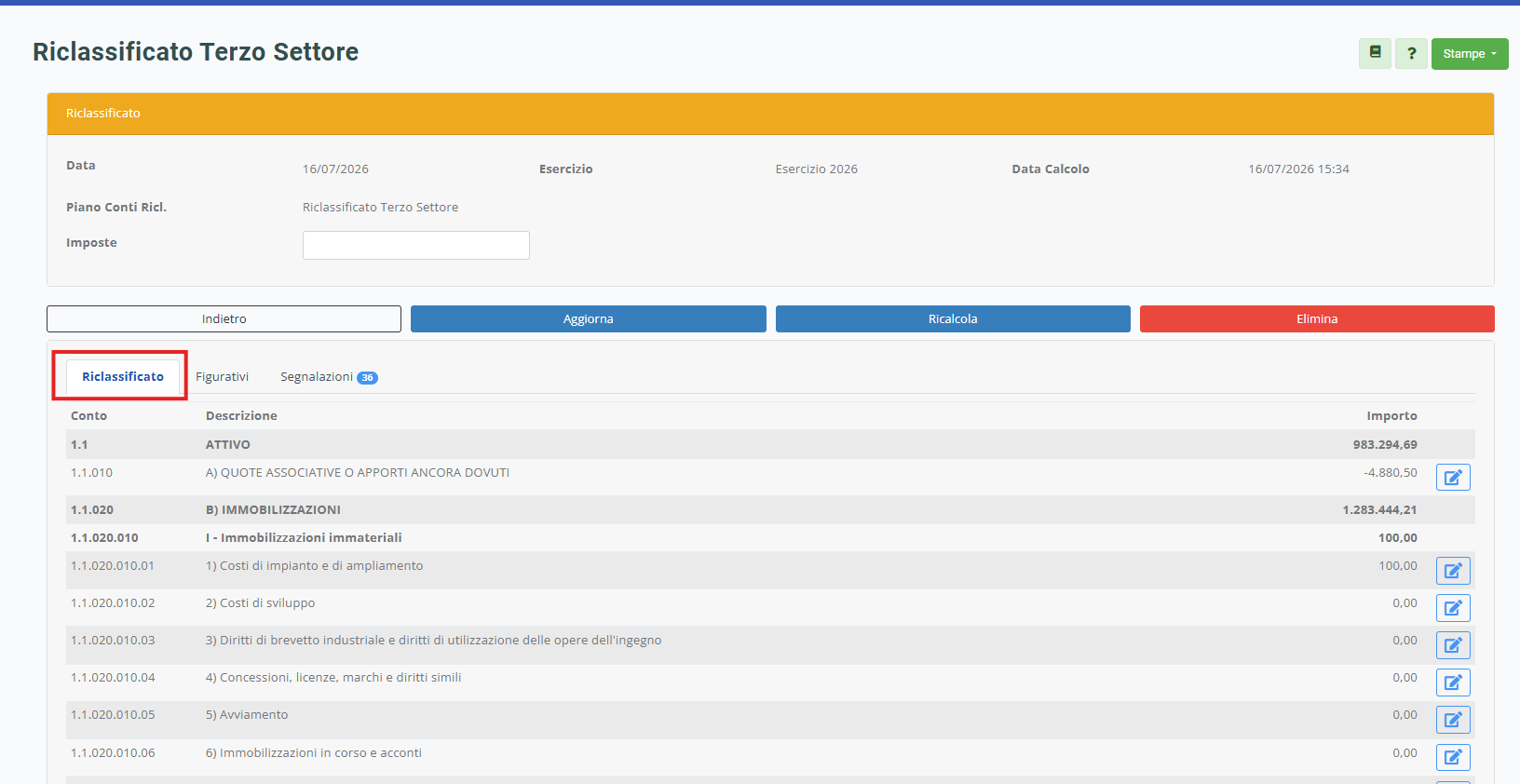Edit row Concessioni, licenze, marchi
Viewport: 1520px width, 784px height.
point(1453,683)
